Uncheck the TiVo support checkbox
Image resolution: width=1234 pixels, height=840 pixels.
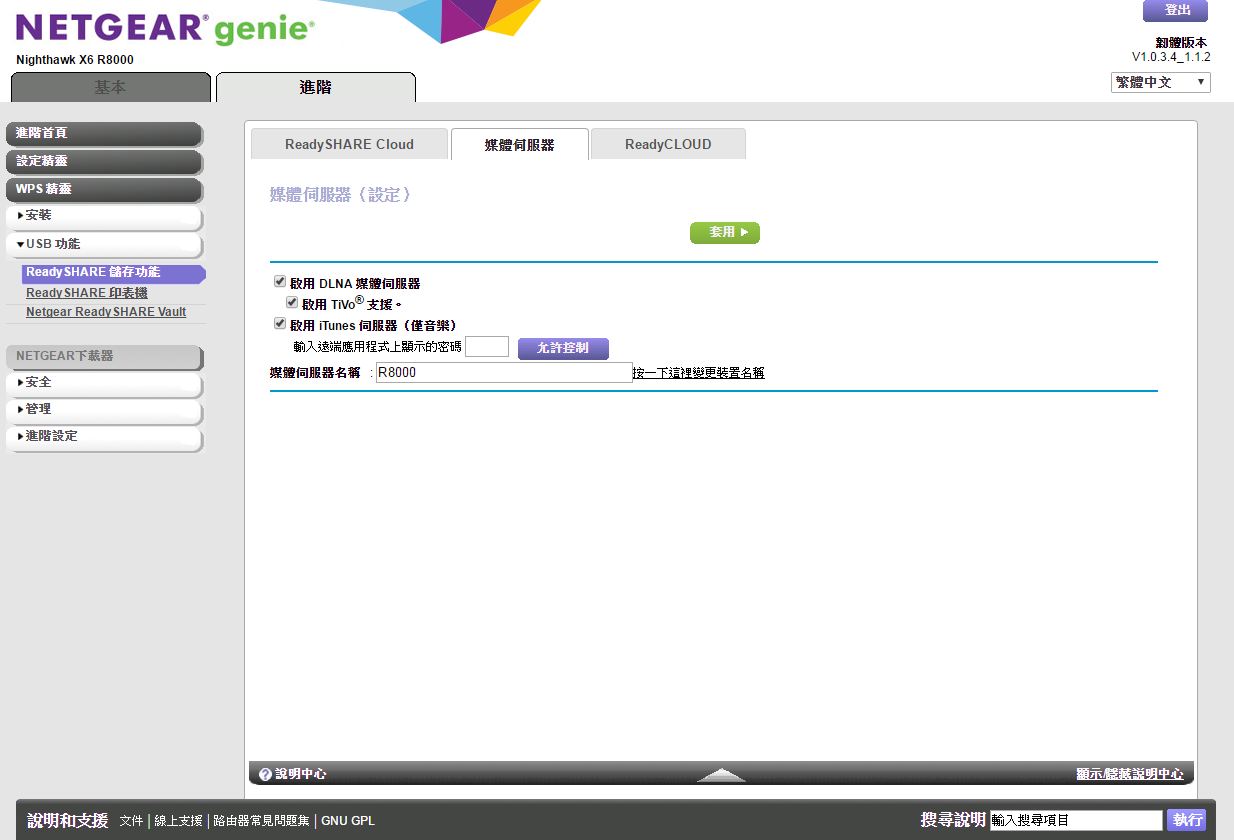tap(292, 303)
